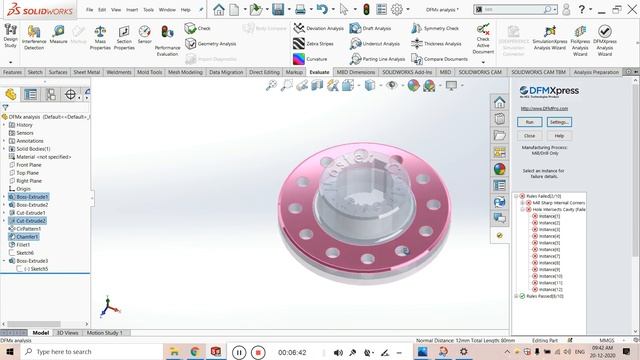Open the Options gear icon
Viewport: 640px width, 360px height.
[396, 9]
